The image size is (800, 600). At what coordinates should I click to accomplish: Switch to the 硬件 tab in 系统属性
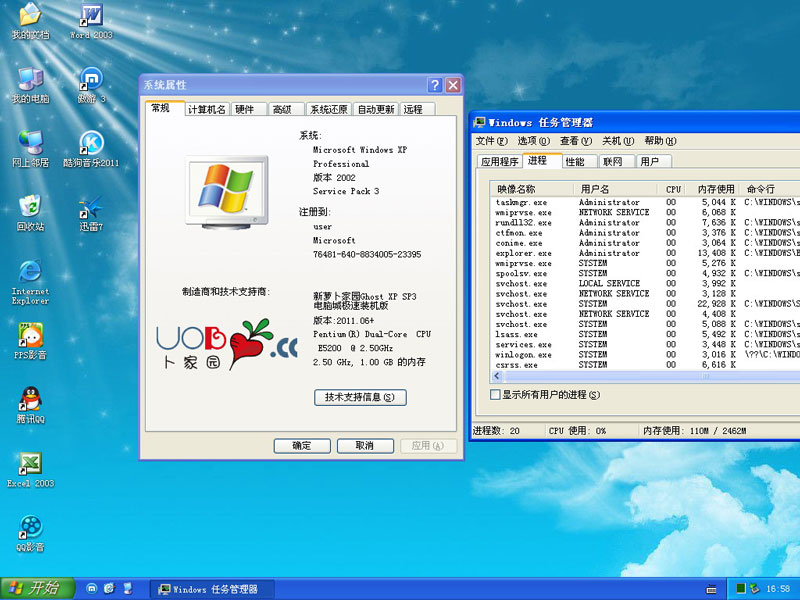244,109
